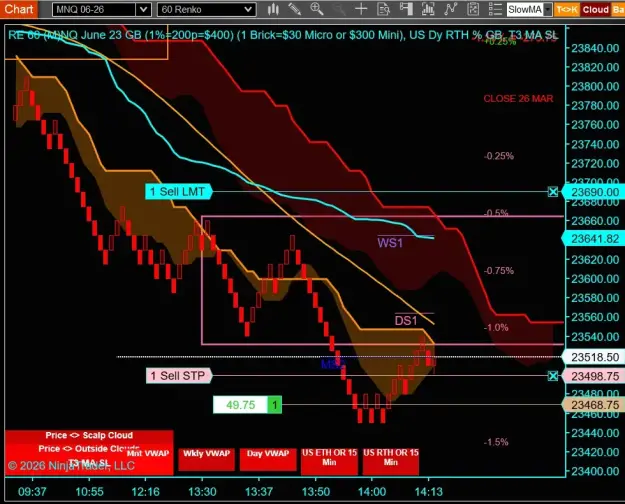The height and width of the screenshot is (504, 625).
Task: Select the 1 Sell LMT order label
Action: [x=179, y=192]
